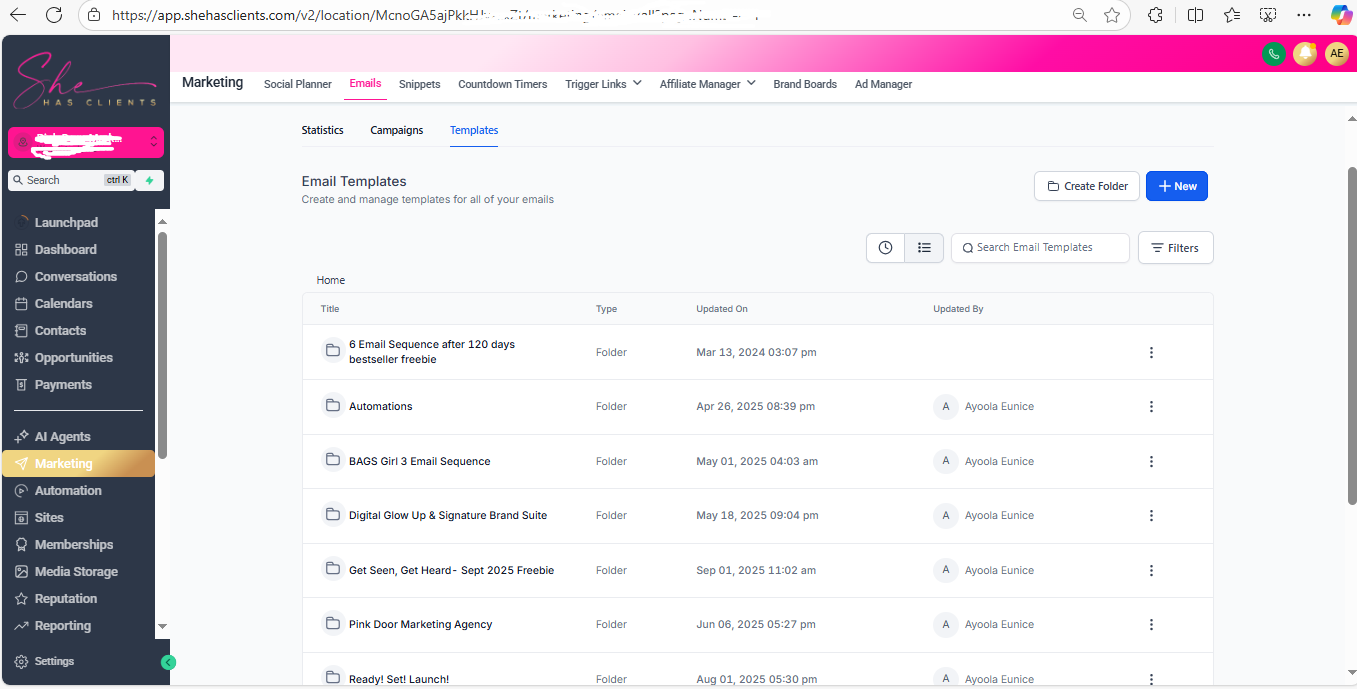This screenshot has height=689, width=1357.
Task: Click the green phone dialer icon
Action: click(x=1273, y=54)
